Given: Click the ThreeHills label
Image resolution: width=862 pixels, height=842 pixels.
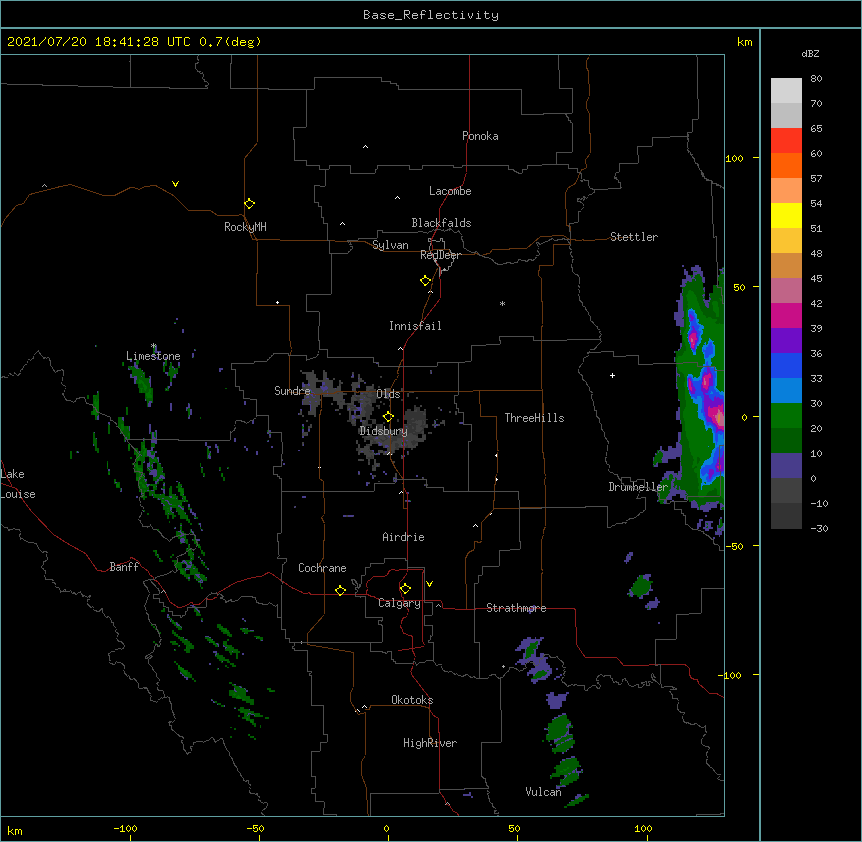Looking at the screenshot, I should pyautogui.click(x=534, y=418).
